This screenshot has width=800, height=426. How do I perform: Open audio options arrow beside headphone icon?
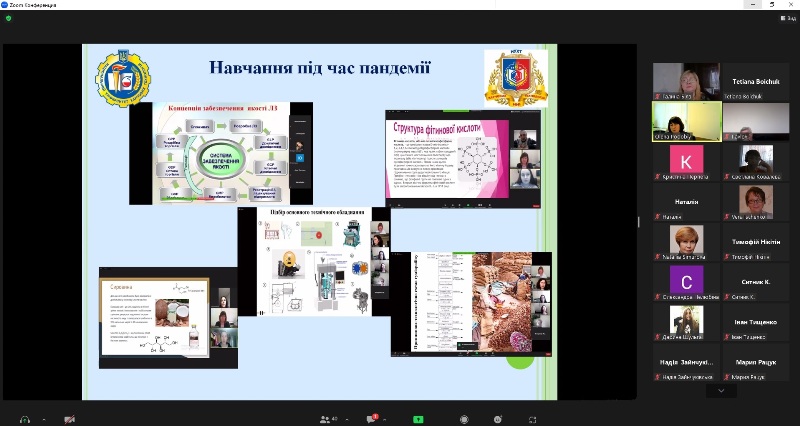coord(44,419)
